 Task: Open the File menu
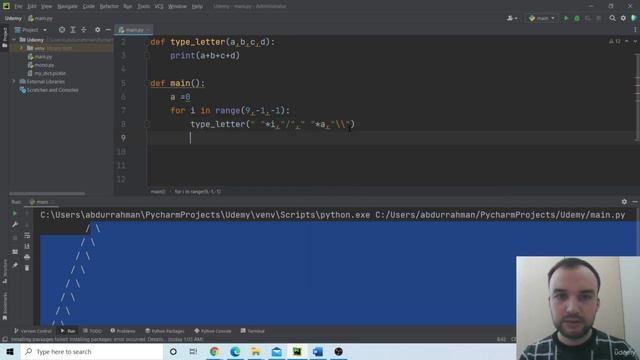click(18, 6)
